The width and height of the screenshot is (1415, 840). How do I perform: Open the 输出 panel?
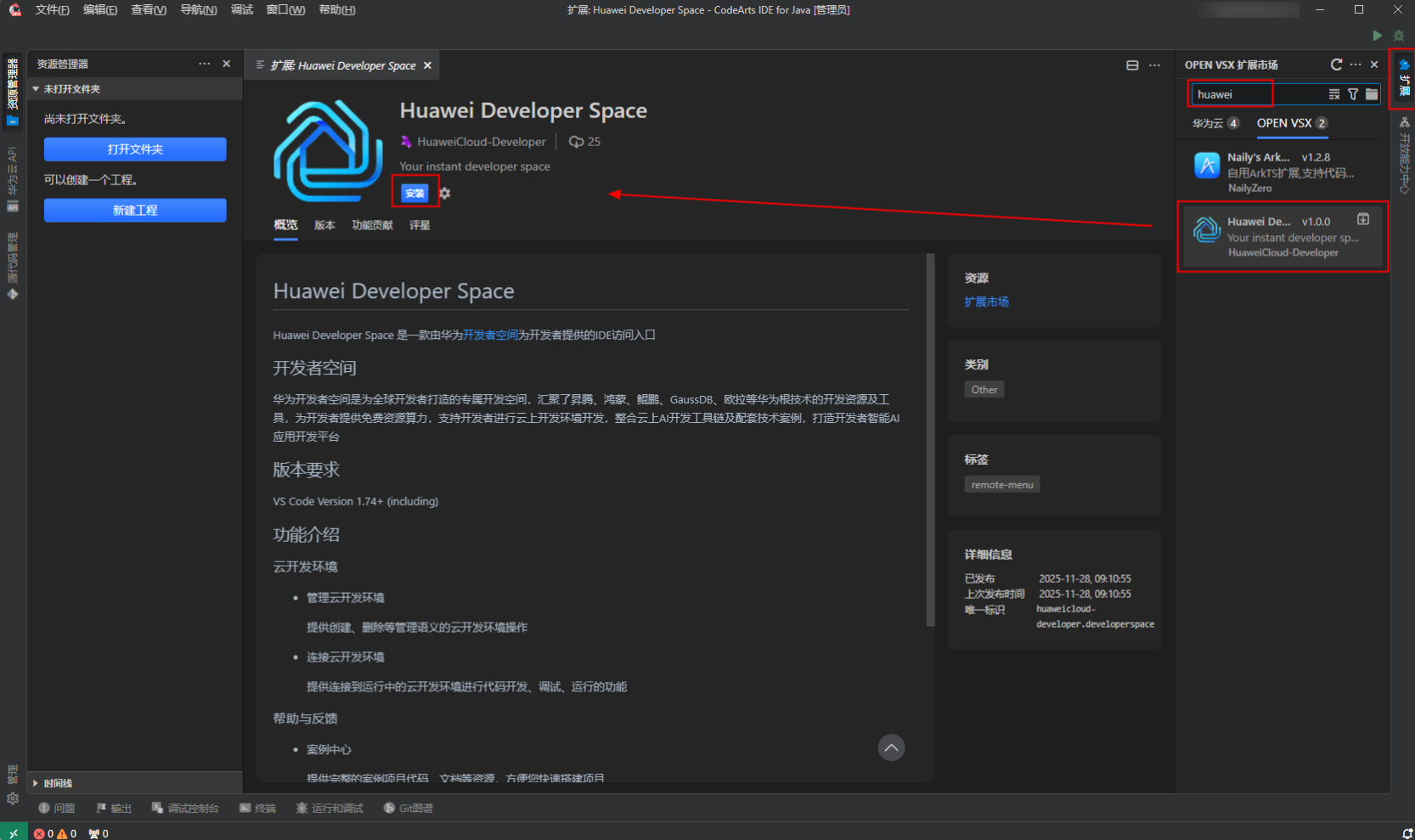pyautogui.click(x=114, y=809)
